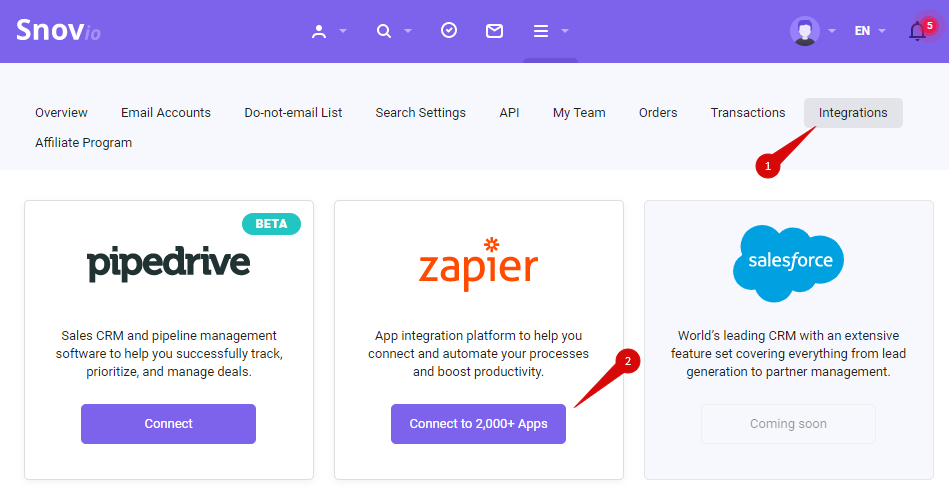Image resolution: width=949 pixels, height=504 pixels.
Task: Click the search magnifier icon
Action: click(x=384, y=31)
